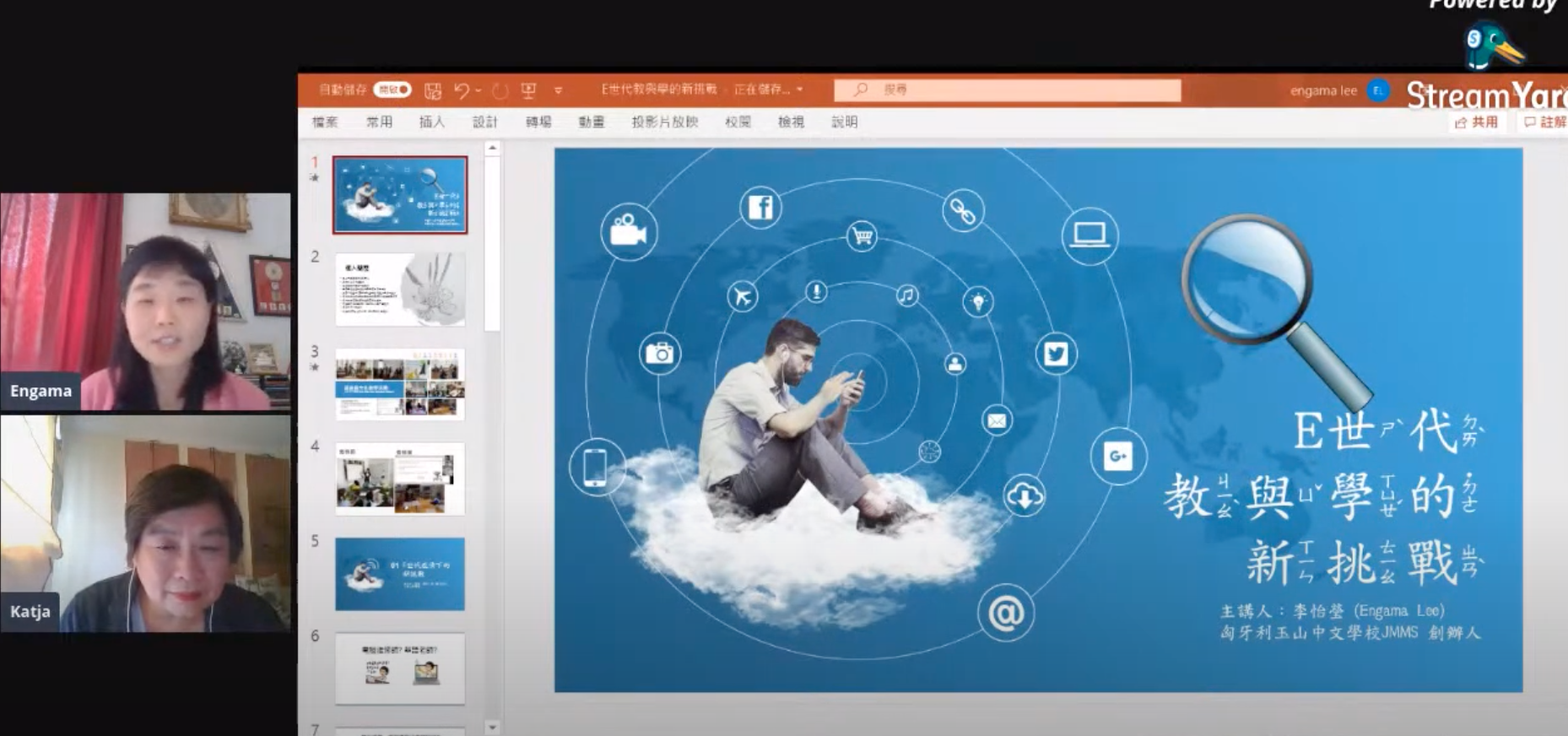Select slide 3 photo collage thumbnail
1568x736 pixels.
[x=400, y=384]
